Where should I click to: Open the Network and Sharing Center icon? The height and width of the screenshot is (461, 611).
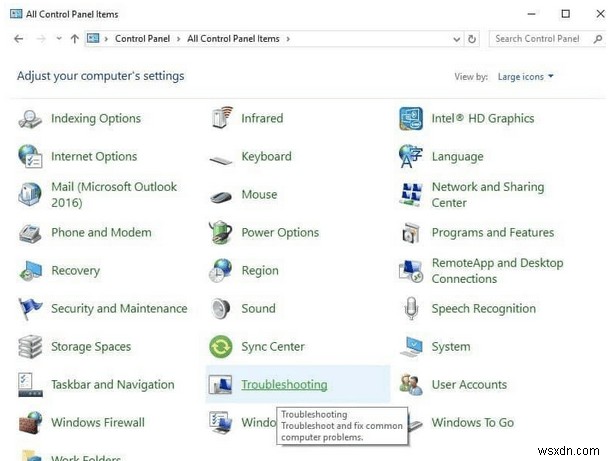[411, 194]
